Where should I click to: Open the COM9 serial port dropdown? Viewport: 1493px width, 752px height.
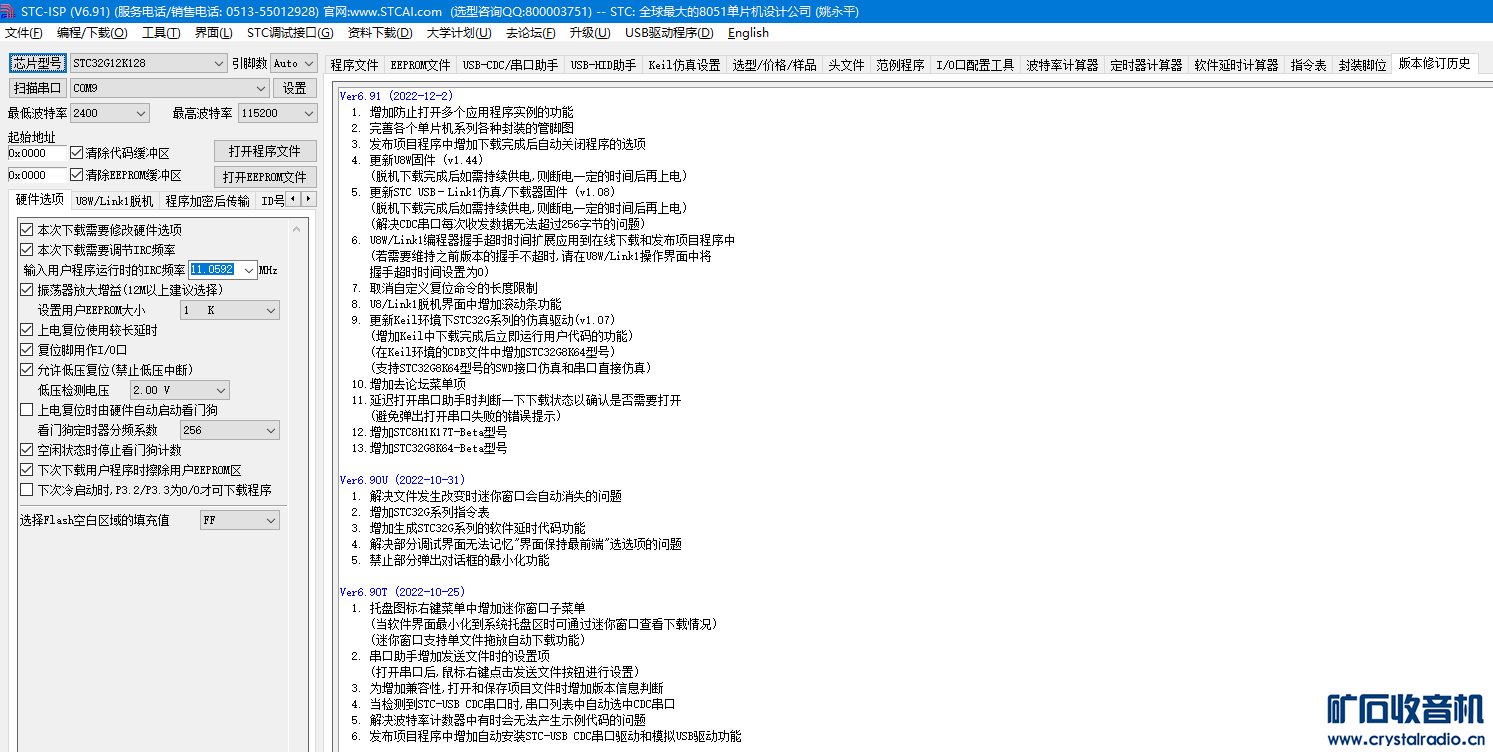[x=170, y=88]
